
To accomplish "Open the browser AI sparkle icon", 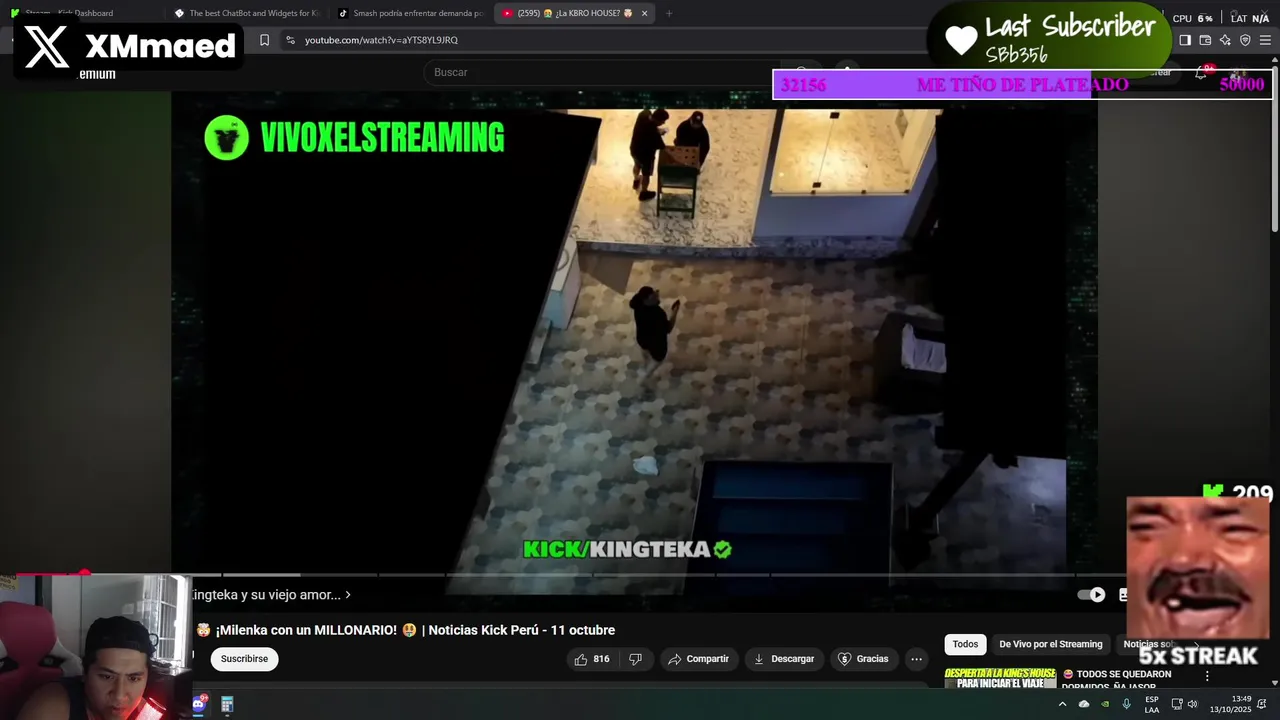I will coord(1225,40).
